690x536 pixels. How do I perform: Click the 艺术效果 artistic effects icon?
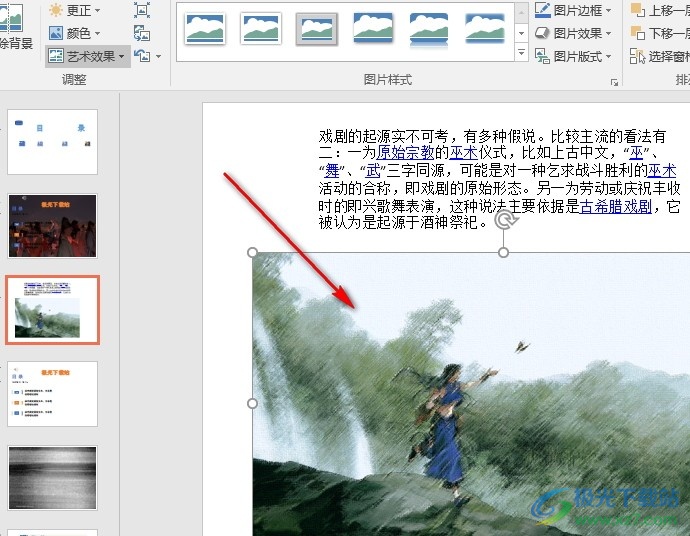[56, 56]
